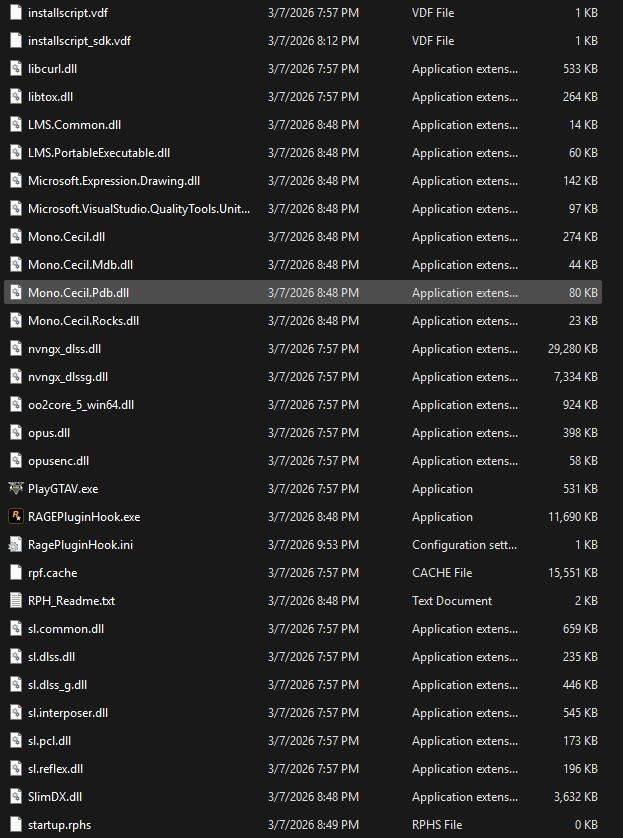623x838 pixels.
Task: Click the LMS.Common.dll file icon
Action: click(x=16, y=125)
